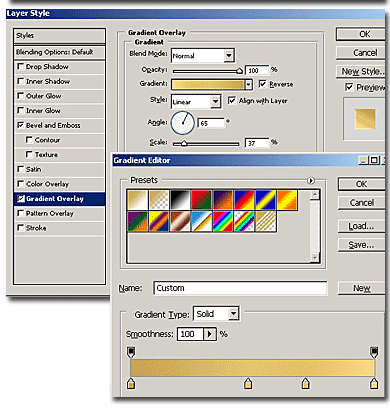Open the gradient Style Linear dropdown

click(215, 101)
